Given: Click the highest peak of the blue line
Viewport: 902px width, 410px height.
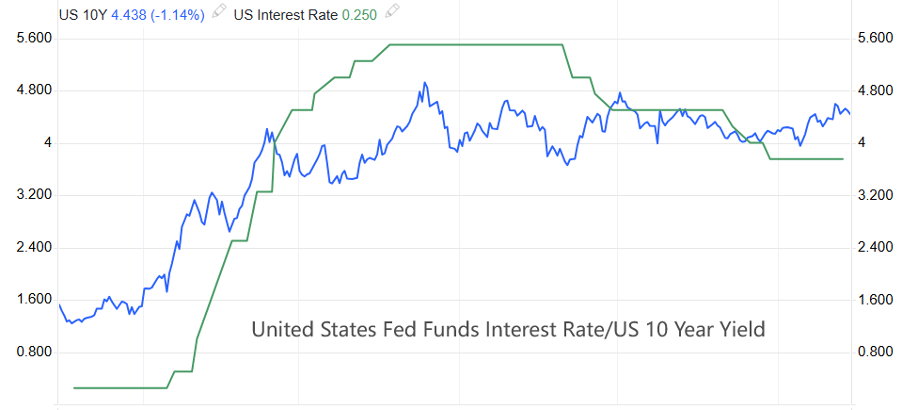Looking at the screenshot, I should tap(425, 83).
